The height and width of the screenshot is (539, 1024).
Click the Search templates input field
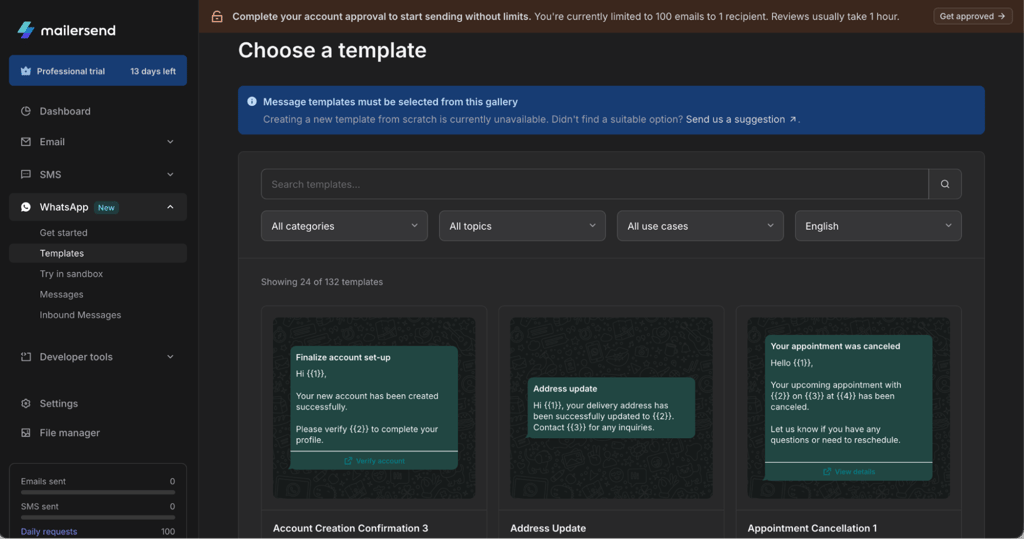click(x=594, y=184)
